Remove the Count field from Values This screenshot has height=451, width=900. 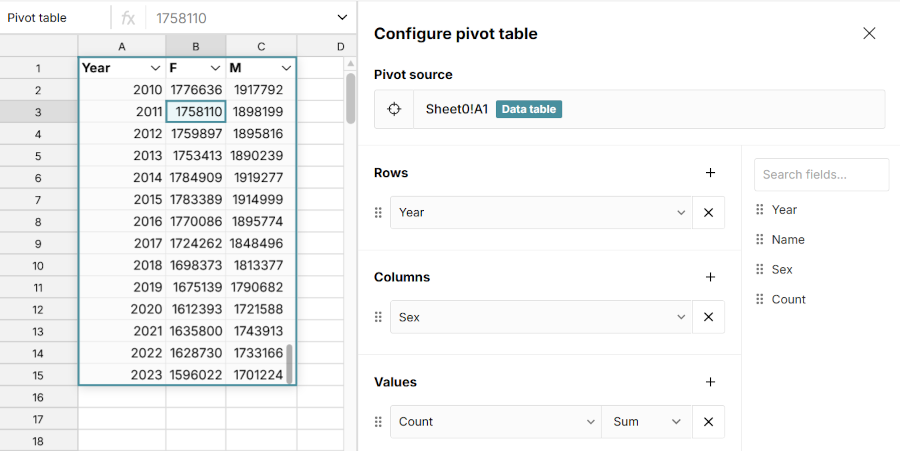coord(708,422)
